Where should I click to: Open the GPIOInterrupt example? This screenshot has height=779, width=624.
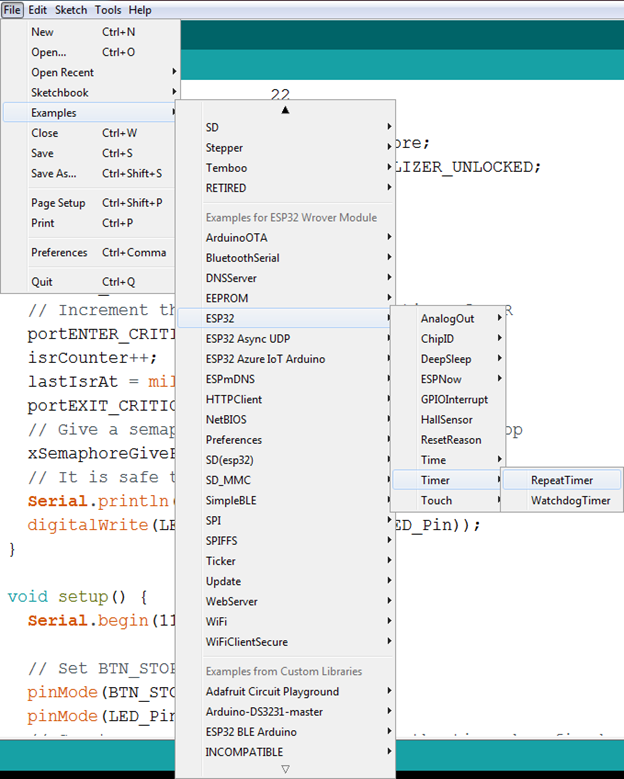tap(448, 400)
